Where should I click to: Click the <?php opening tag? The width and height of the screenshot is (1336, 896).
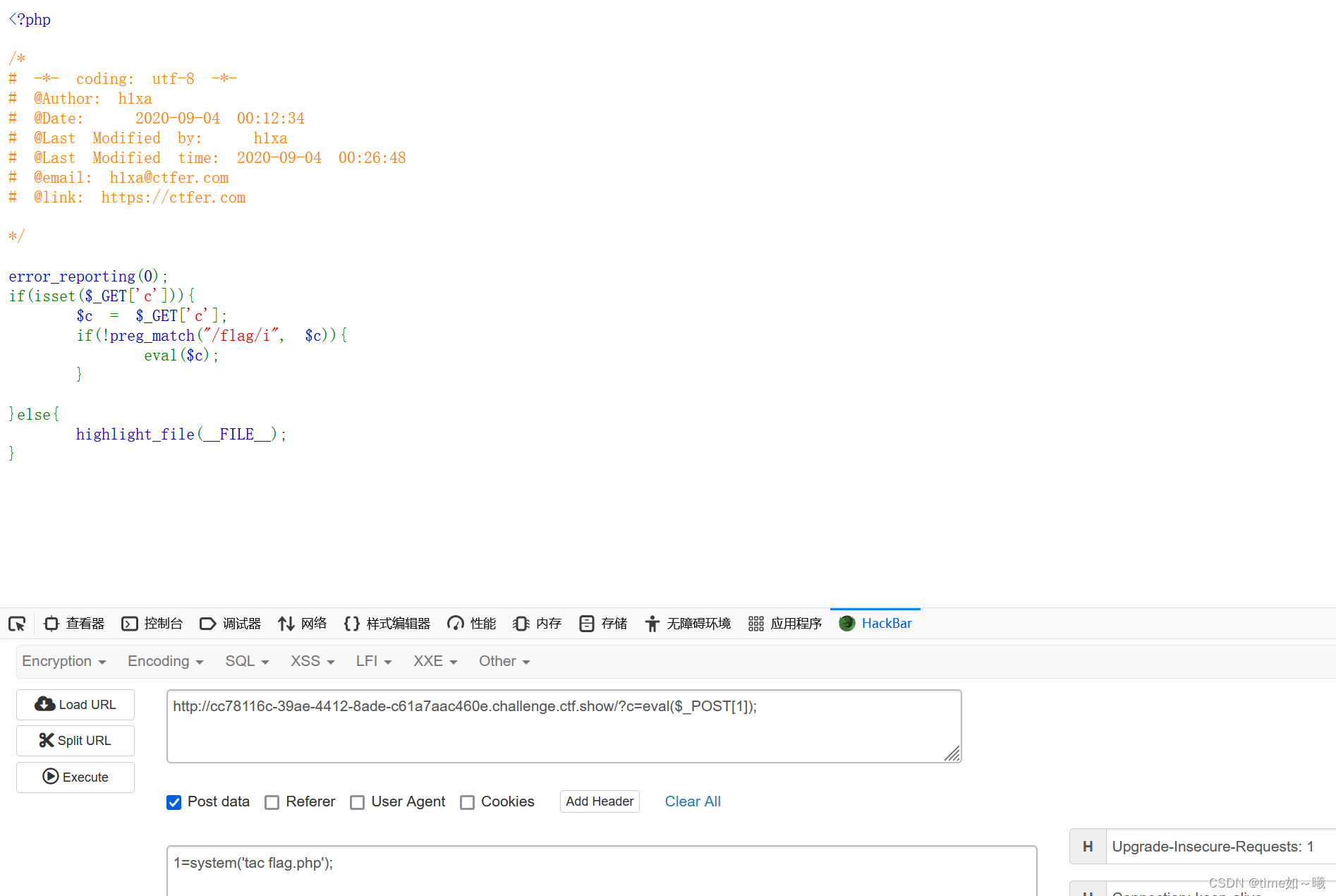tap(30, 20)
